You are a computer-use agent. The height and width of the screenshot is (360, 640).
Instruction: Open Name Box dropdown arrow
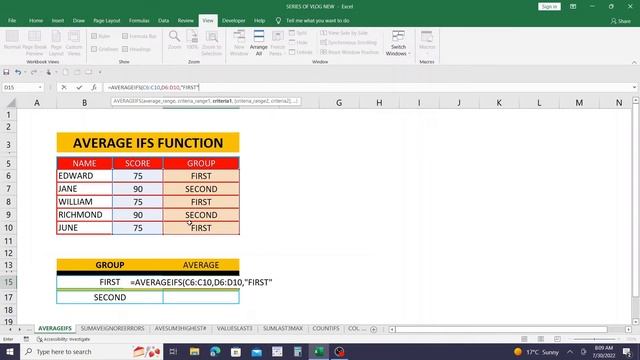tap(40, 87)
